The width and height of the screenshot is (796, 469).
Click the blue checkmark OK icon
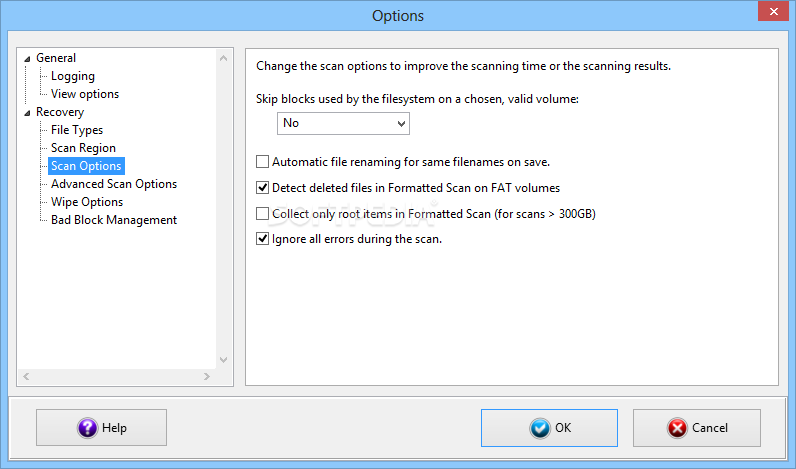[x=540, y=428]
